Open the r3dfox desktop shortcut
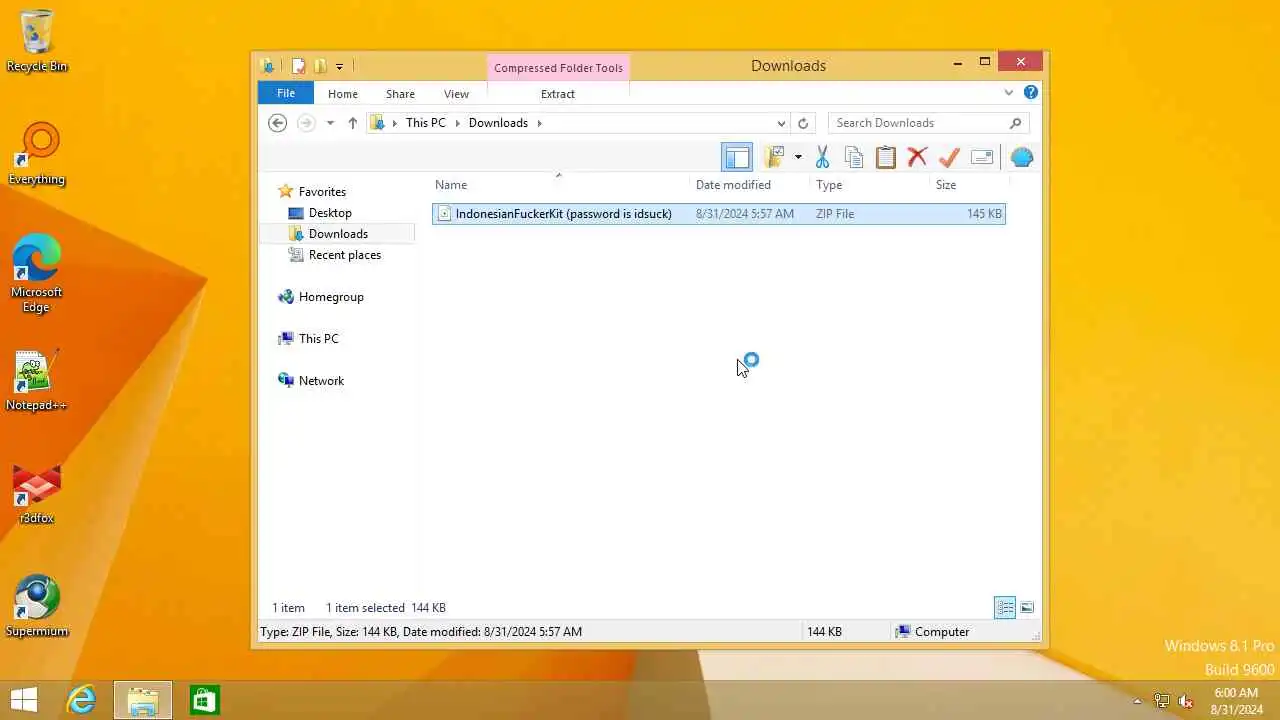1280x720 pixels. click(37, 494)
